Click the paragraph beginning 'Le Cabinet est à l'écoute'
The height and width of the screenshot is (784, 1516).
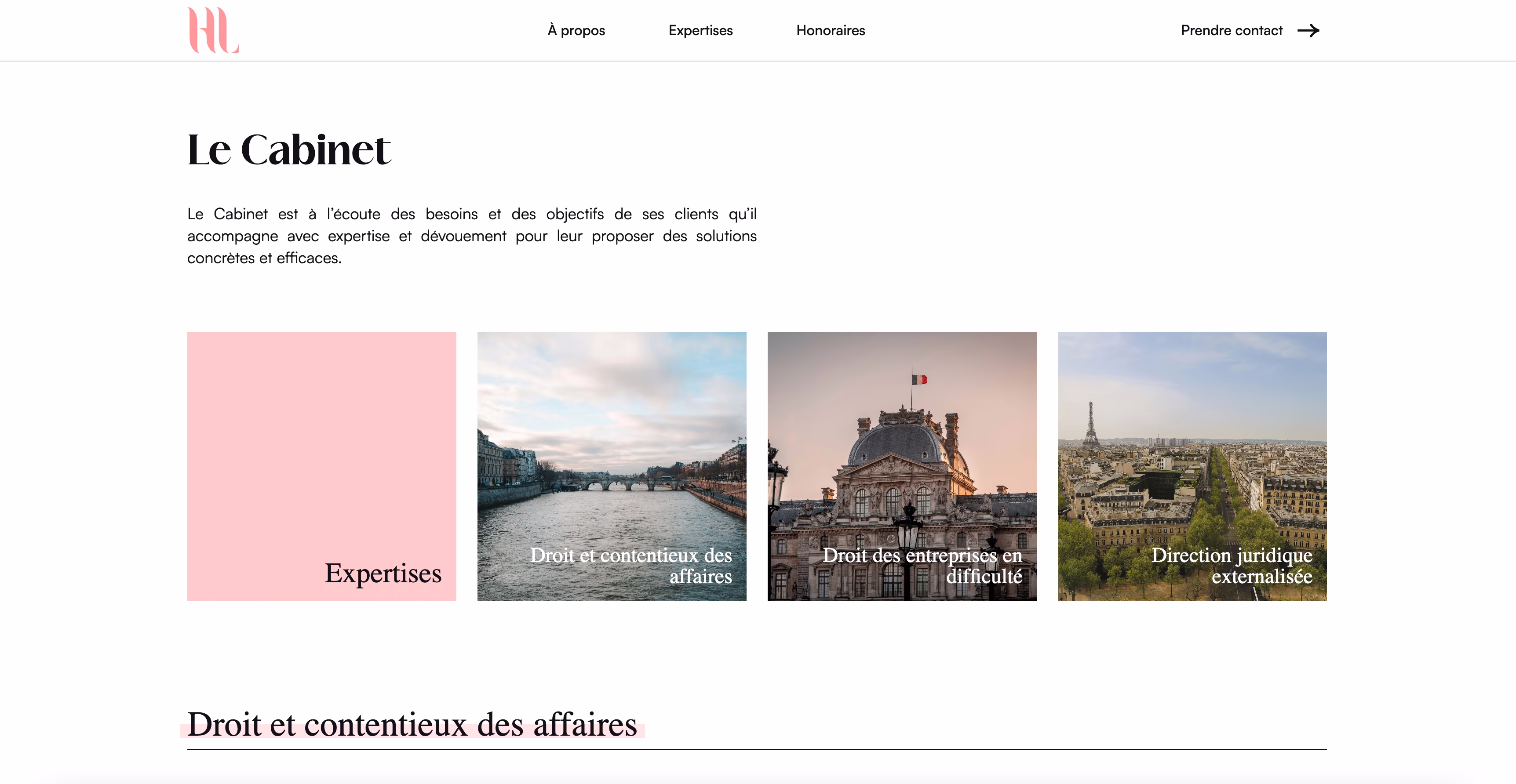click(x=472, y=236)
